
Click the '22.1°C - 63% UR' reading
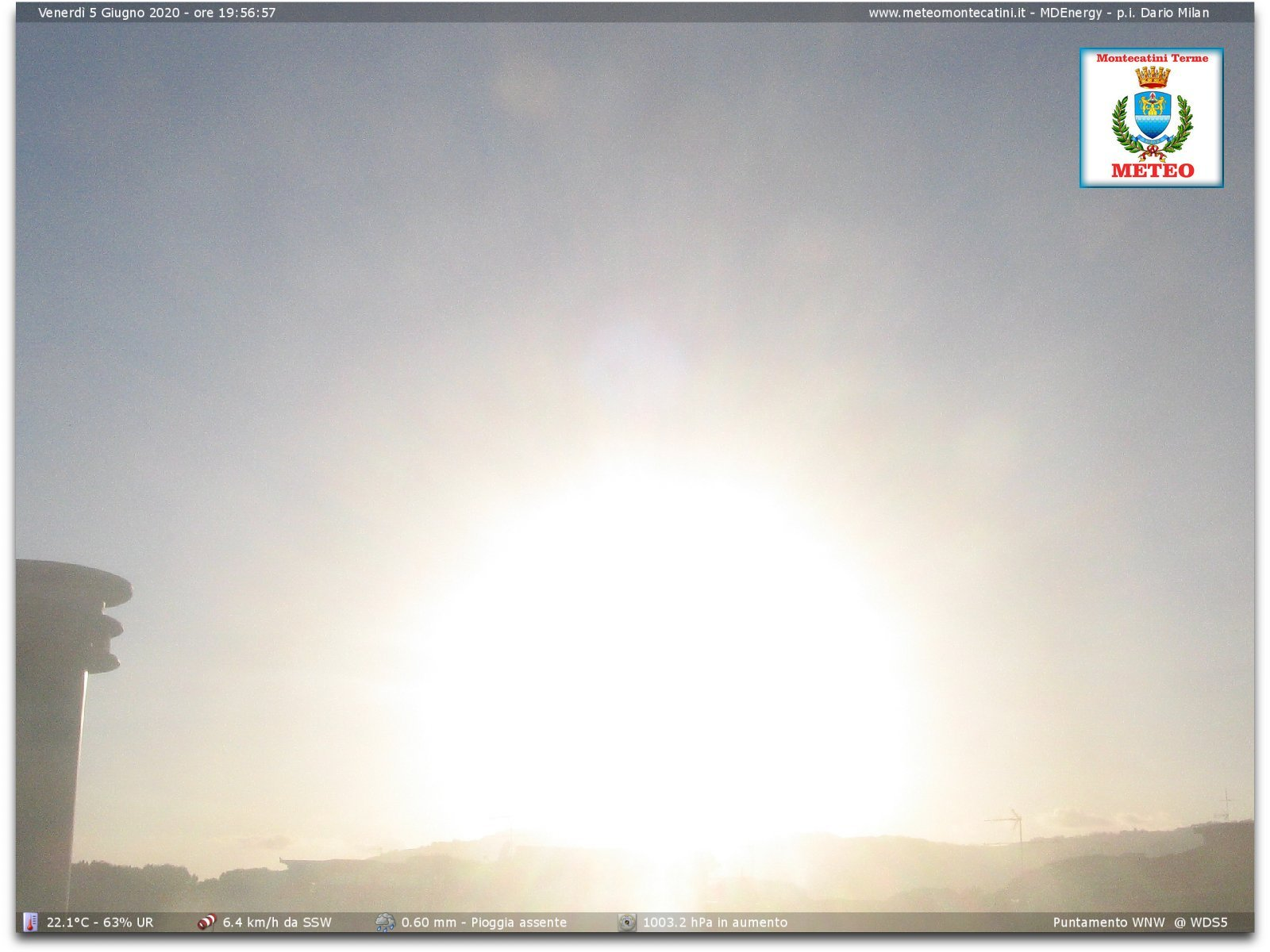(100, 922)
